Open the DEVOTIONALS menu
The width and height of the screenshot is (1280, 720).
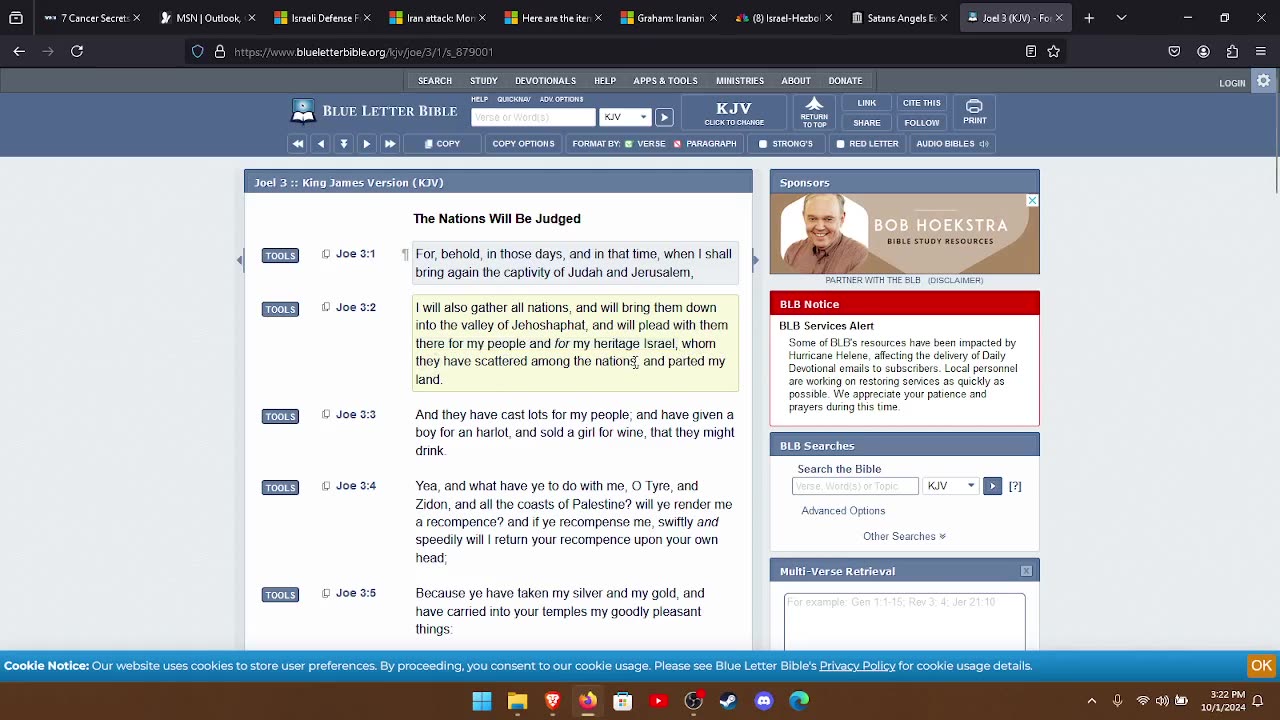coord(545,81)
